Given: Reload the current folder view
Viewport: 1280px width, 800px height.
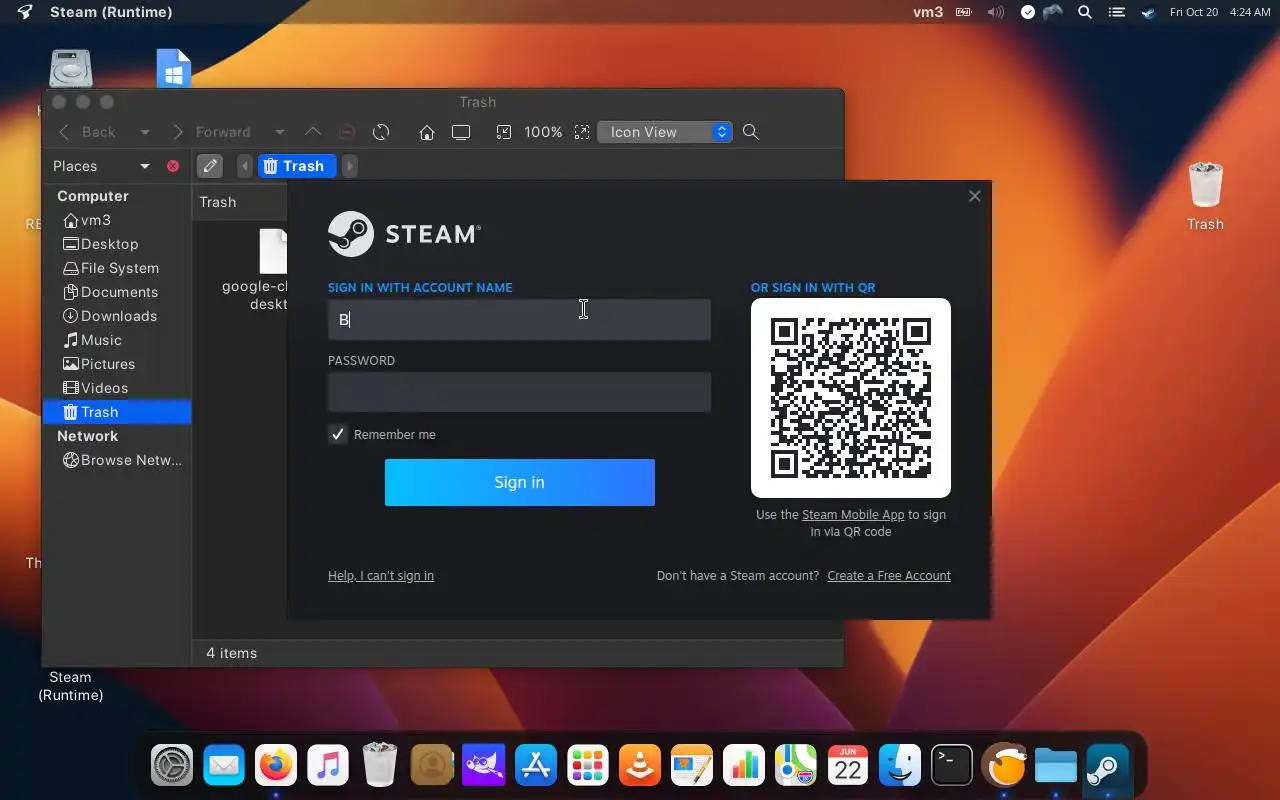Looking at the screenshot, I should 381,132.
